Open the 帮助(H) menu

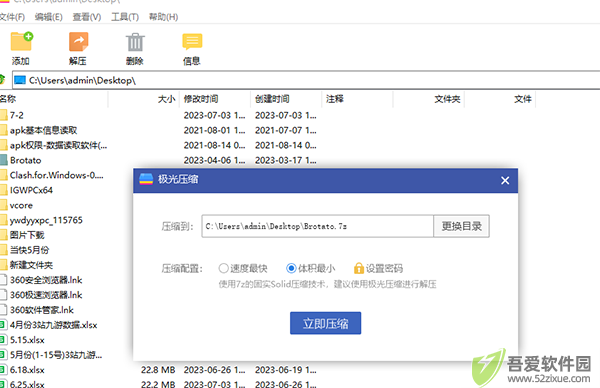[x=163, y=17]
